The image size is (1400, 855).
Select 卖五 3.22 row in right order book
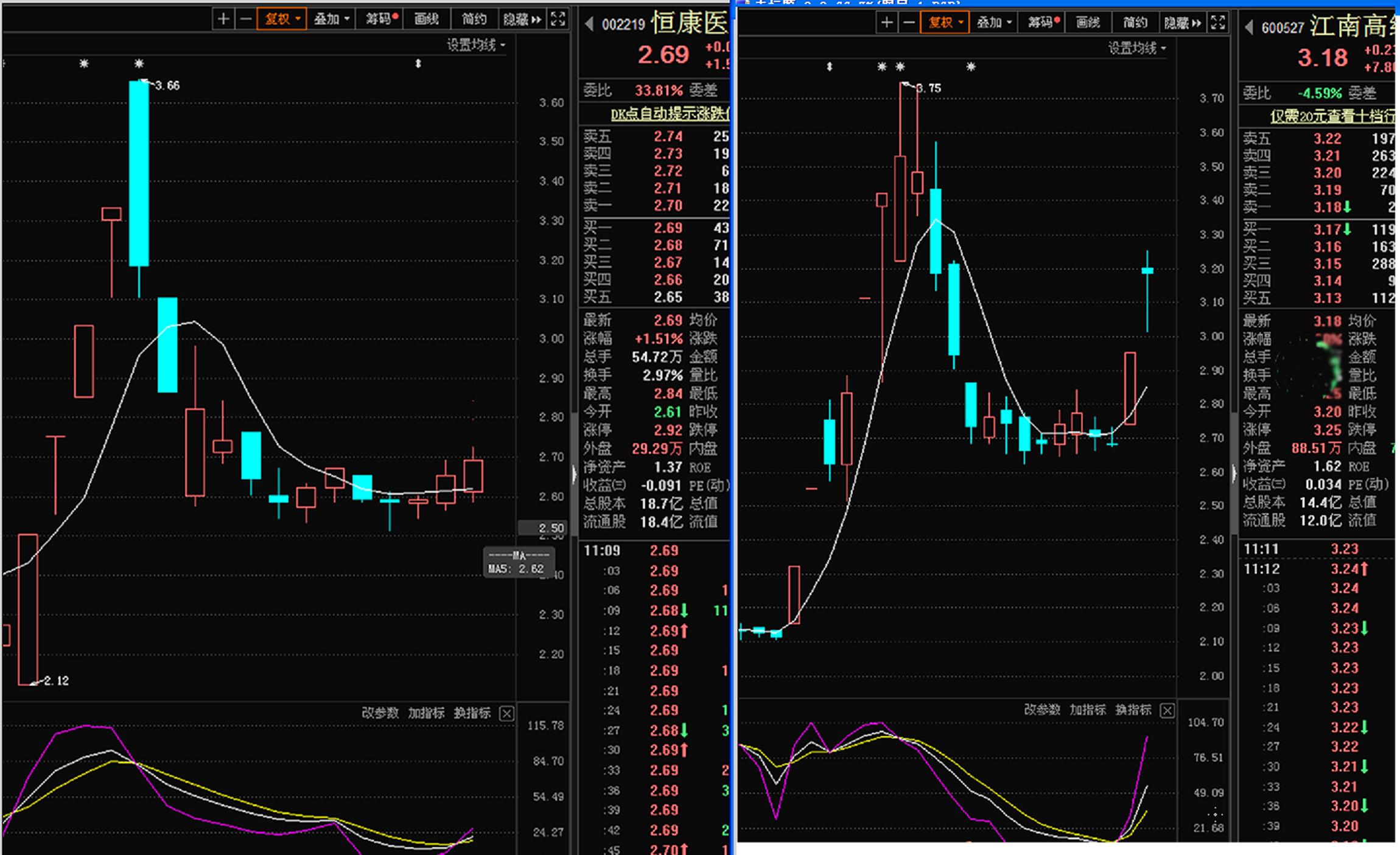pos(1318,139)
